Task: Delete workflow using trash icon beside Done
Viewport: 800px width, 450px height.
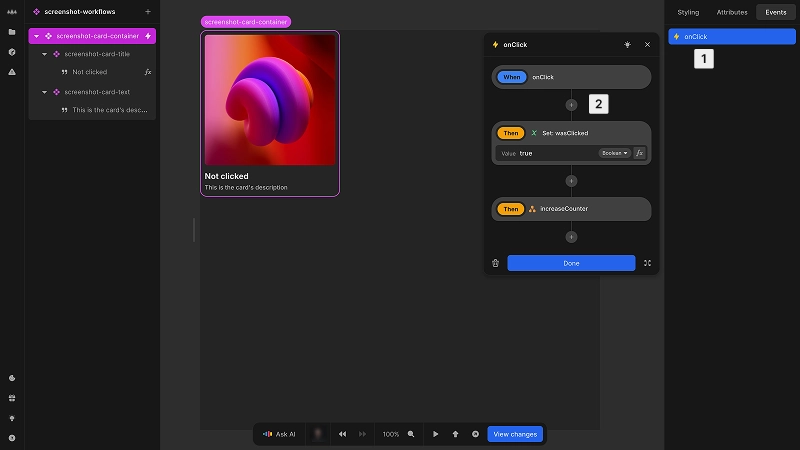Action: (495, 263)
